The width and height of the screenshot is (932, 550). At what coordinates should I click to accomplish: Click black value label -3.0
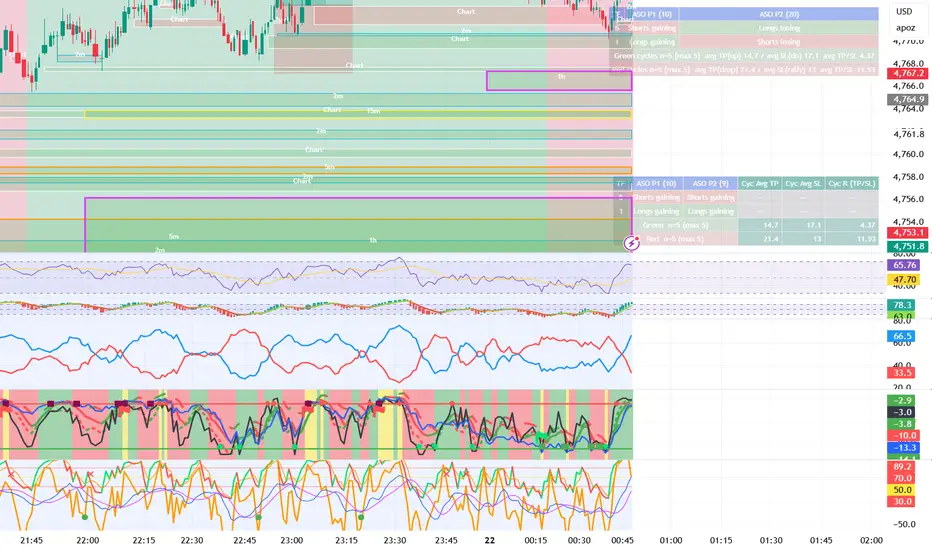[x=902, y=412]
